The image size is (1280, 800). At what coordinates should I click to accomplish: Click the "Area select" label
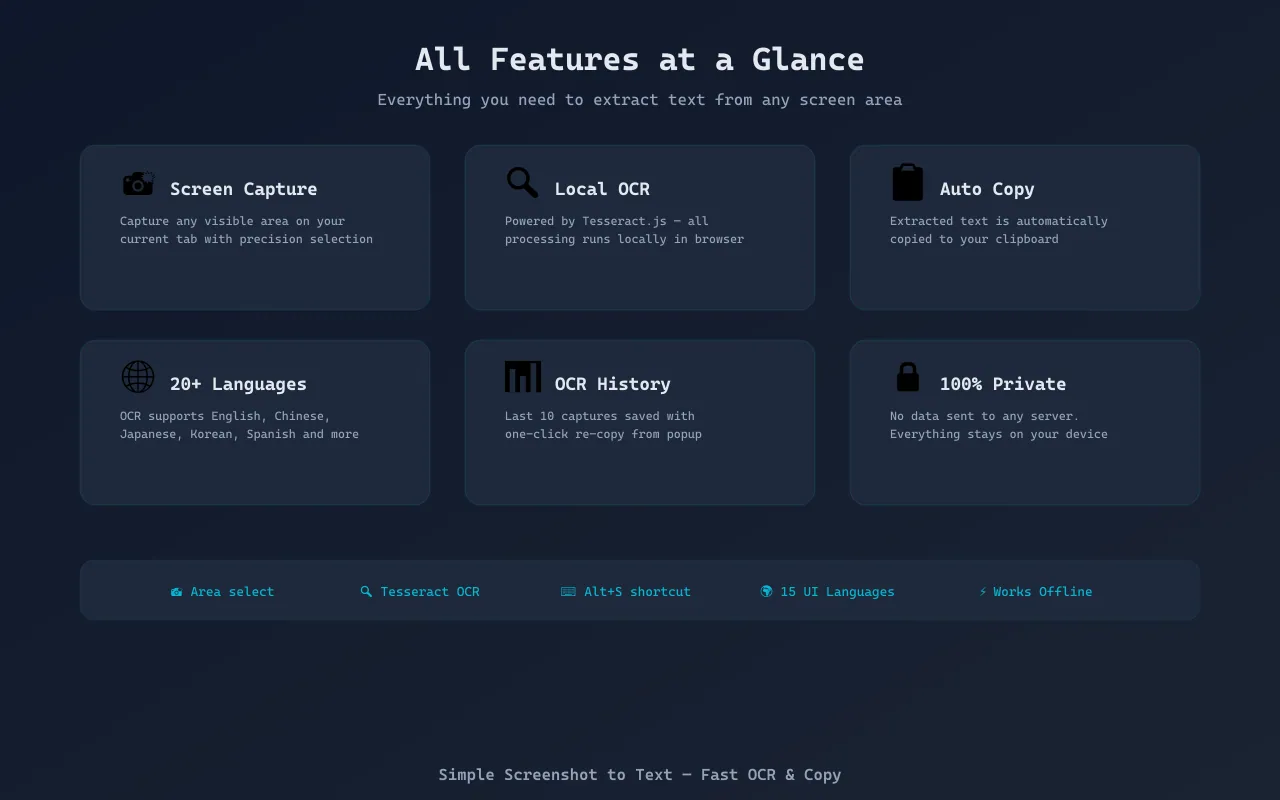[x=232, y=592]
